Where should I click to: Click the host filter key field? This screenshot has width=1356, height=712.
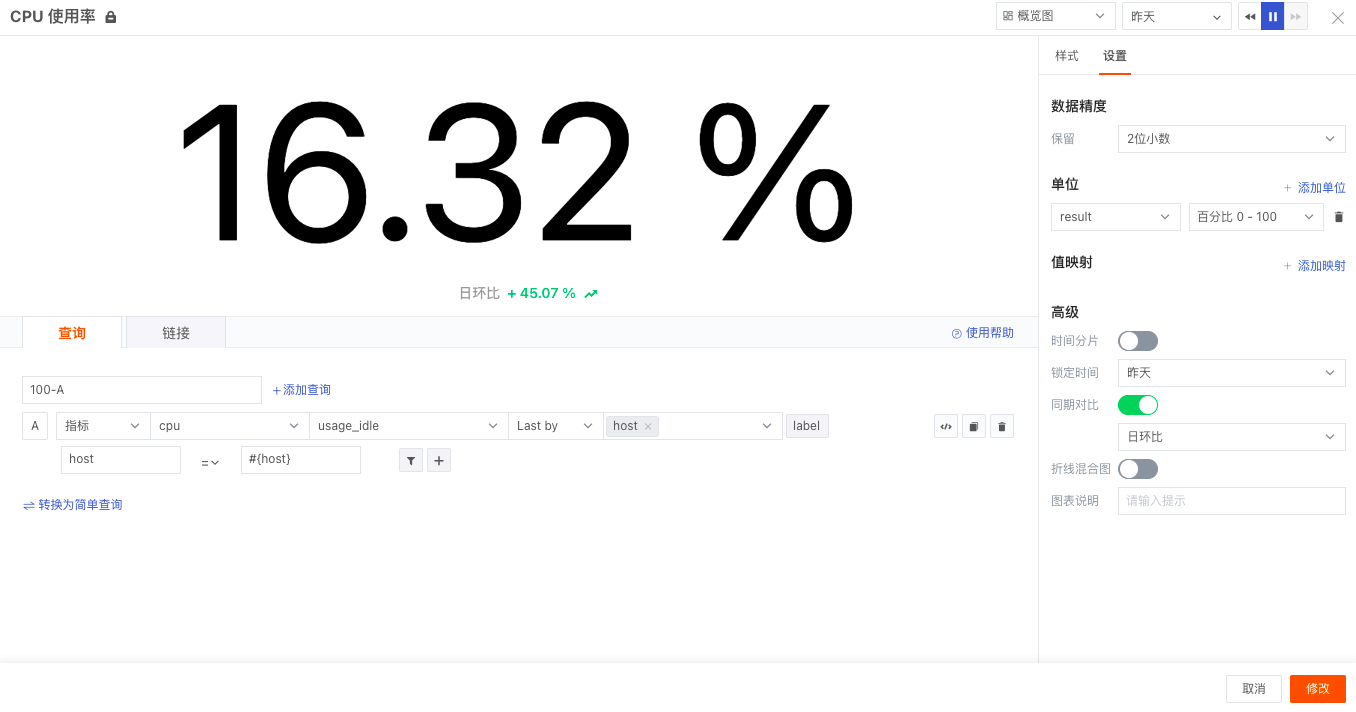click(x=121, y=460)
